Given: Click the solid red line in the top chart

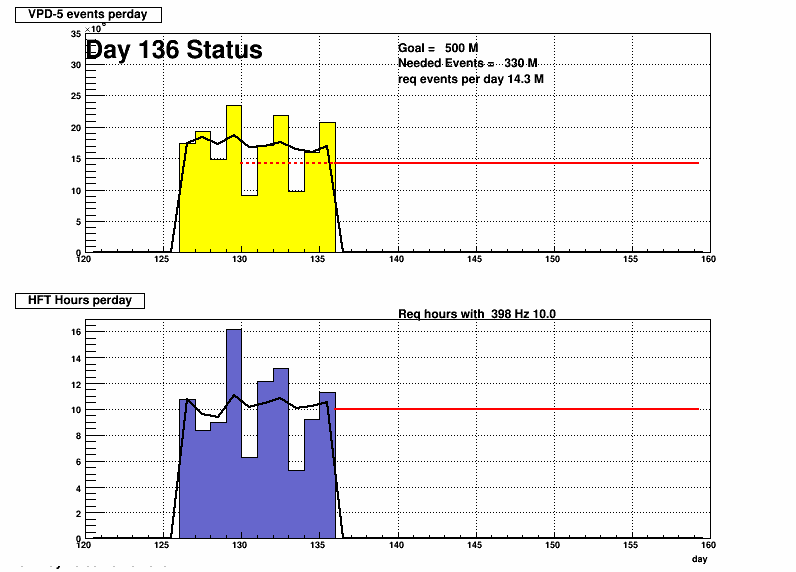Looking at the screenshot, I should [517, 163].
